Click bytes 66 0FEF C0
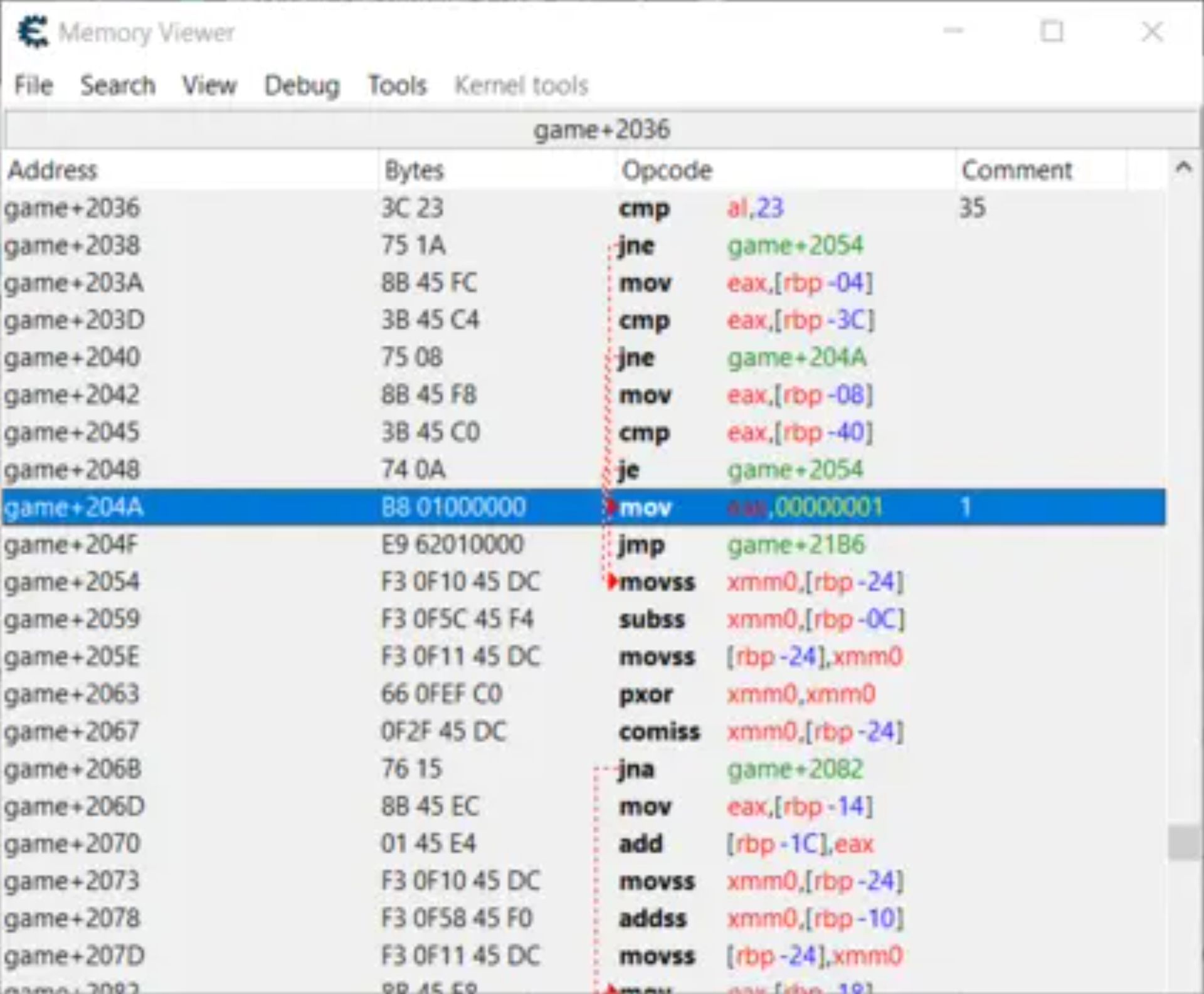This screenshot has height=994, width=1204. 441,694
